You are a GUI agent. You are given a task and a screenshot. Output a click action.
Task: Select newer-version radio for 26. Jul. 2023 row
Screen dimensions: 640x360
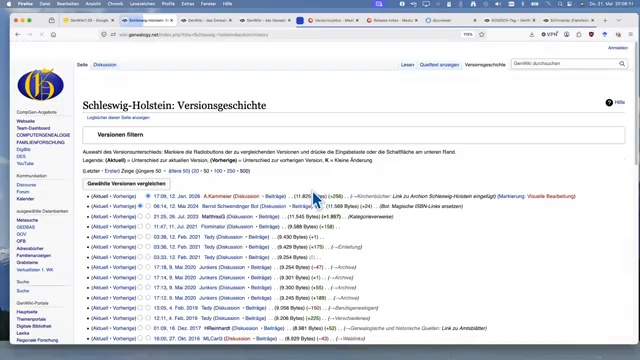pos(148,216)
